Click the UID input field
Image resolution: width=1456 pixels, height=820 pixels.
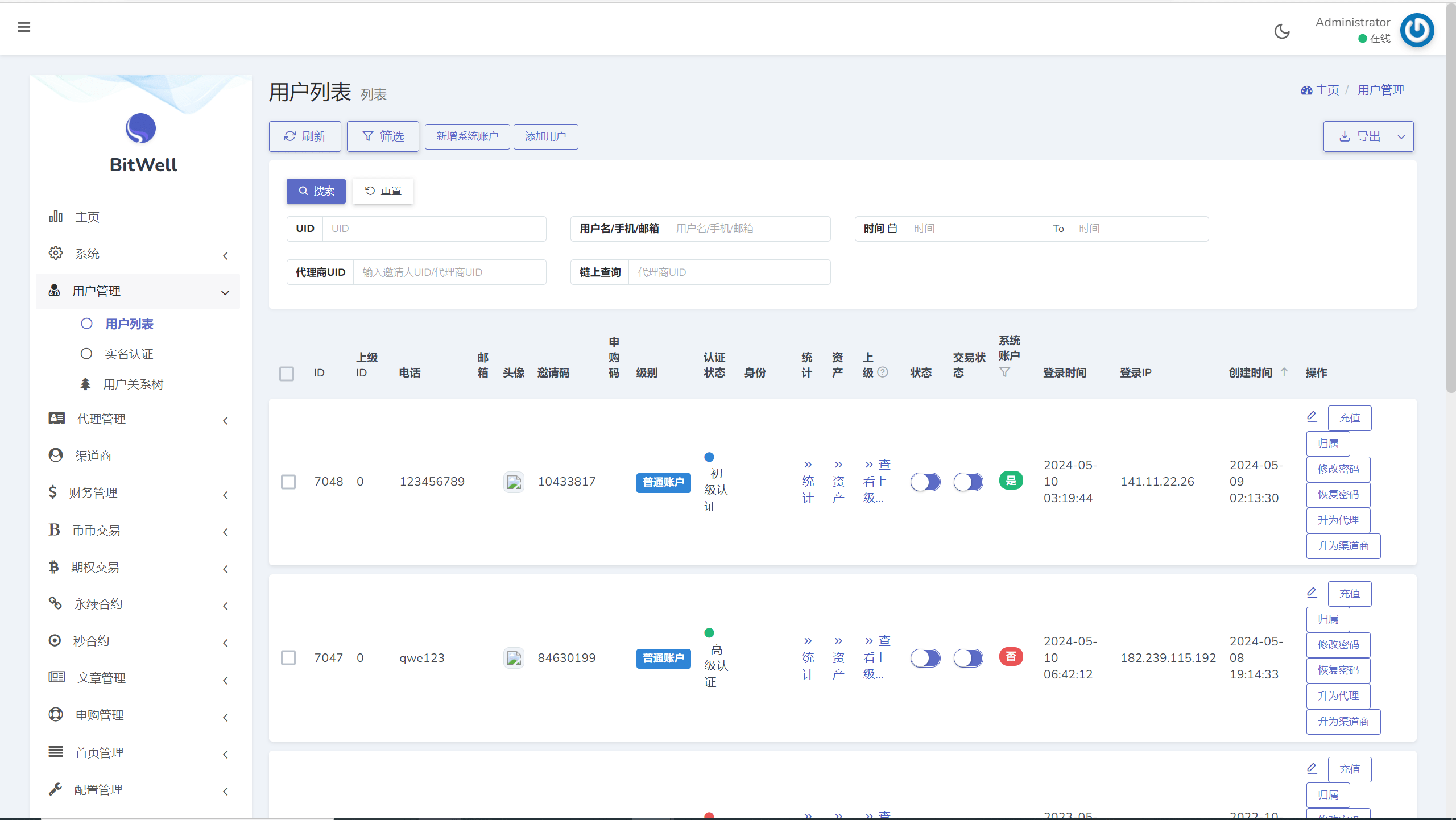click(433, 229)
